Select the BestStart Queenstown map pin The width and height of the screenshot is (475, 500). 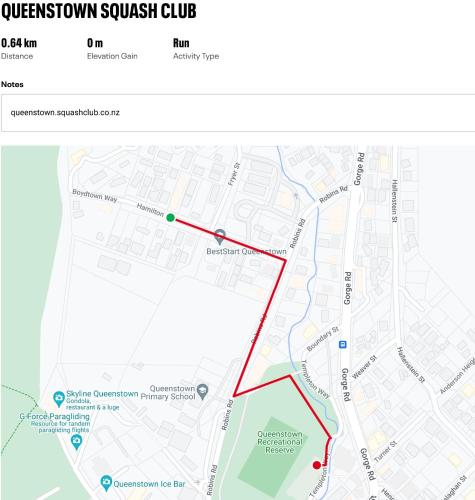(x=219, y=236)
